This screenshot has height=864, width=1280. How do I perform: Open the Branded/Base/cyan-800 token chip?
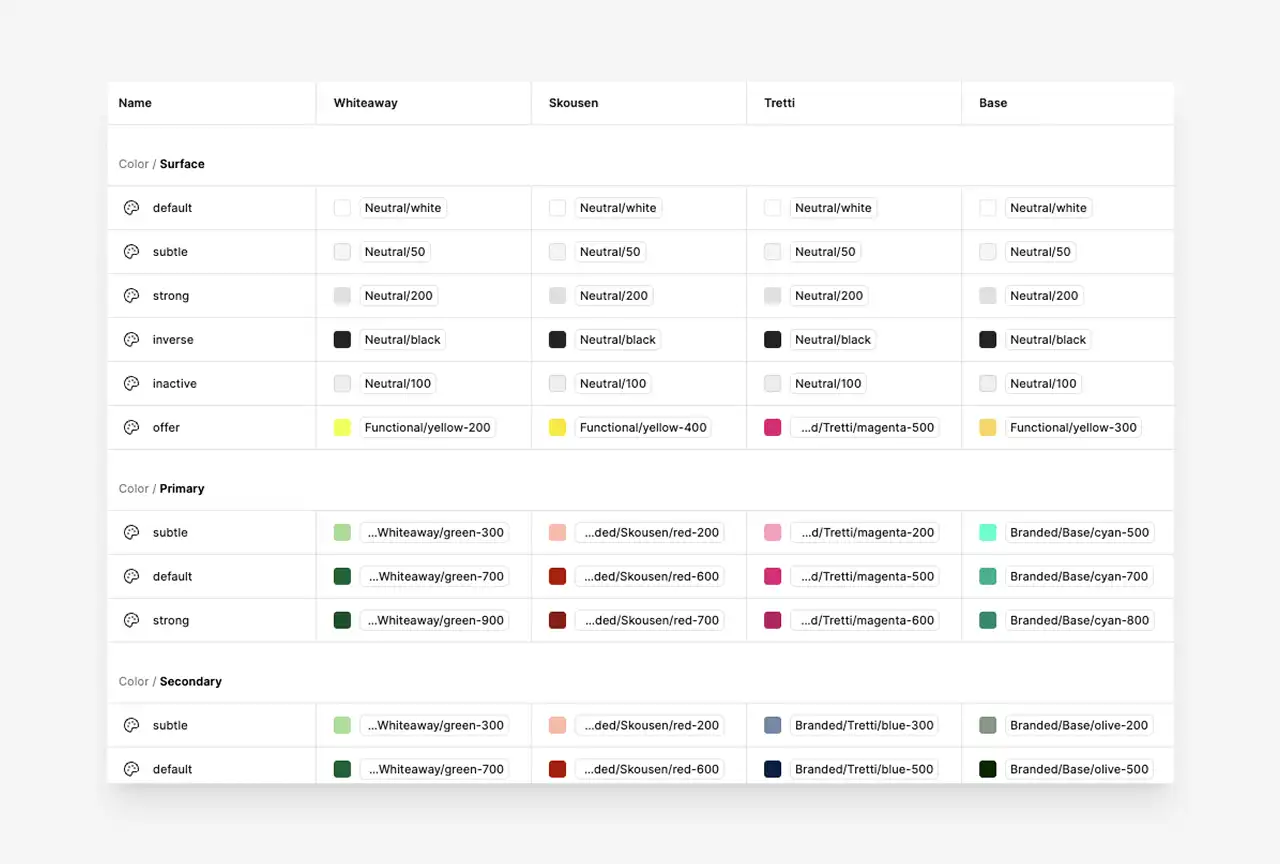(x=1079, y=621)
